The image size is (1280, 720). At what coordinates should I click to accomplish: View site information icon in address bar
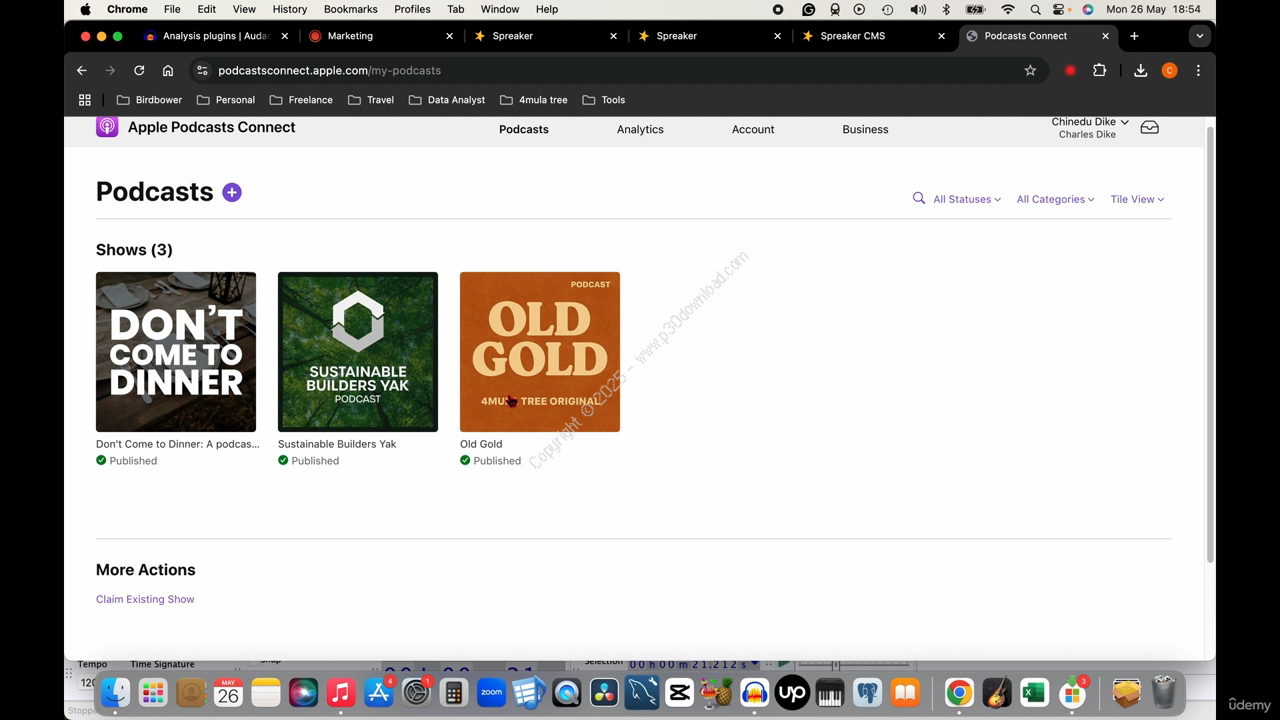(x=202, y=70)
